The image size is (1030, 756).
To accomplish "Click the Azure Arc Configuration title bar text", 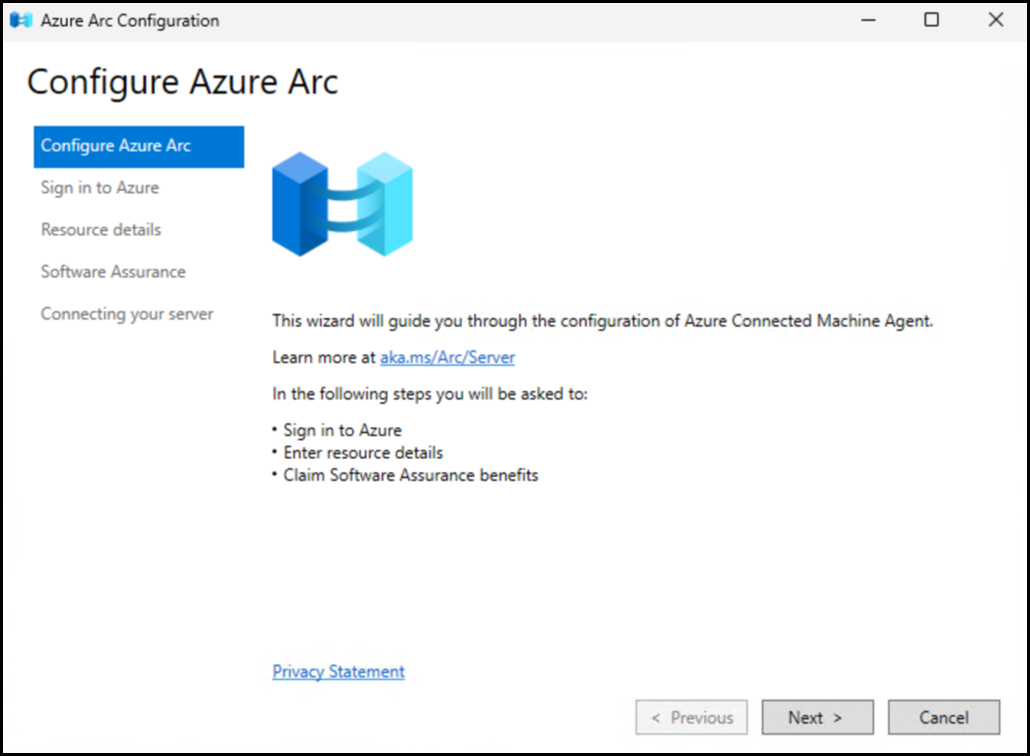I will 130,21.
